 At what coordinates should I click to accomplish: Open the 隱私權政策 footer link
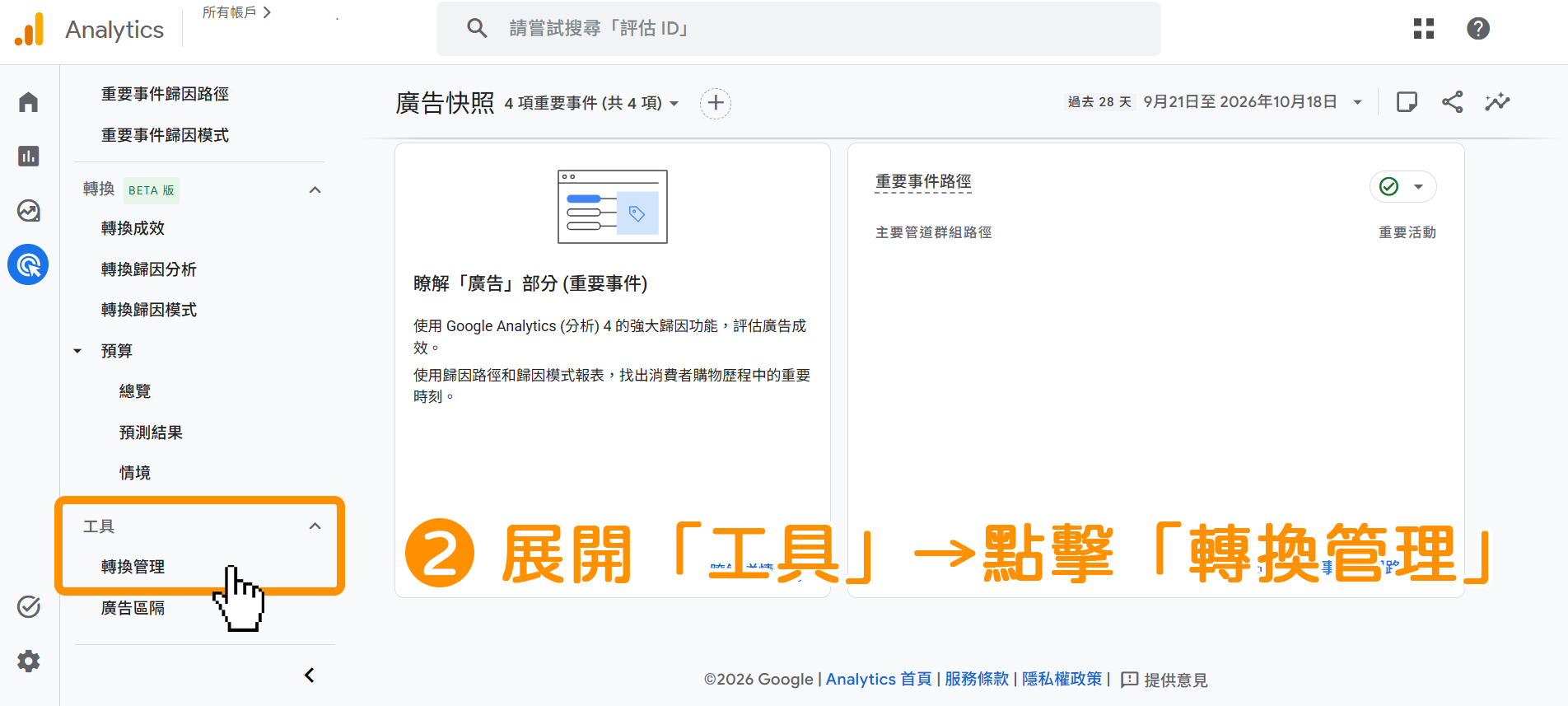[x=1062, y=680]
